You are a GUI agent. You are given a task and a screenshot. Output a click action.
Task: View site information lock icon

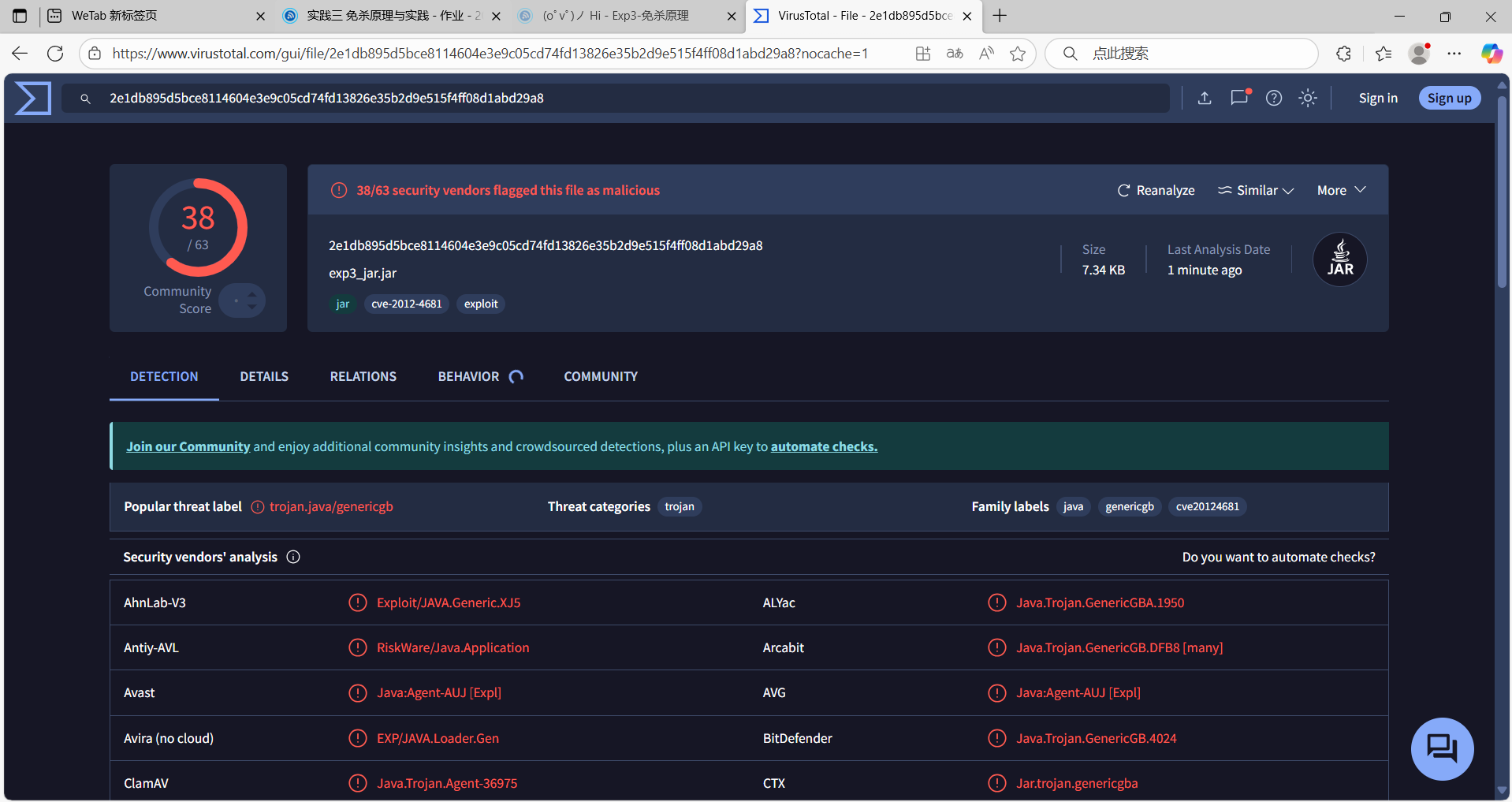click(x=95, y=54)
